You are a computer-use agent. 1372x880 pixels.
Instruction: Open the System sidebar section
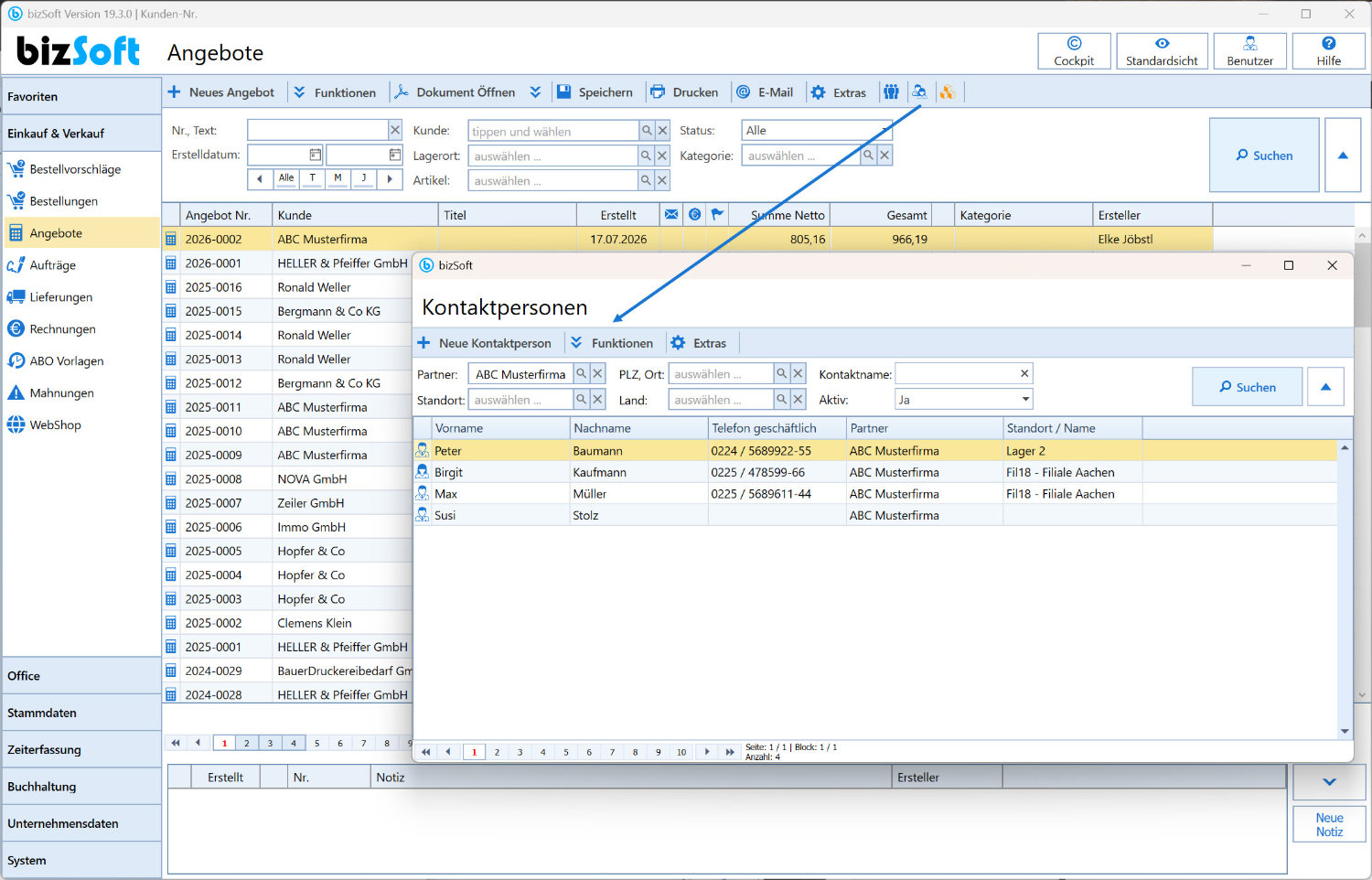coord(81,861)
